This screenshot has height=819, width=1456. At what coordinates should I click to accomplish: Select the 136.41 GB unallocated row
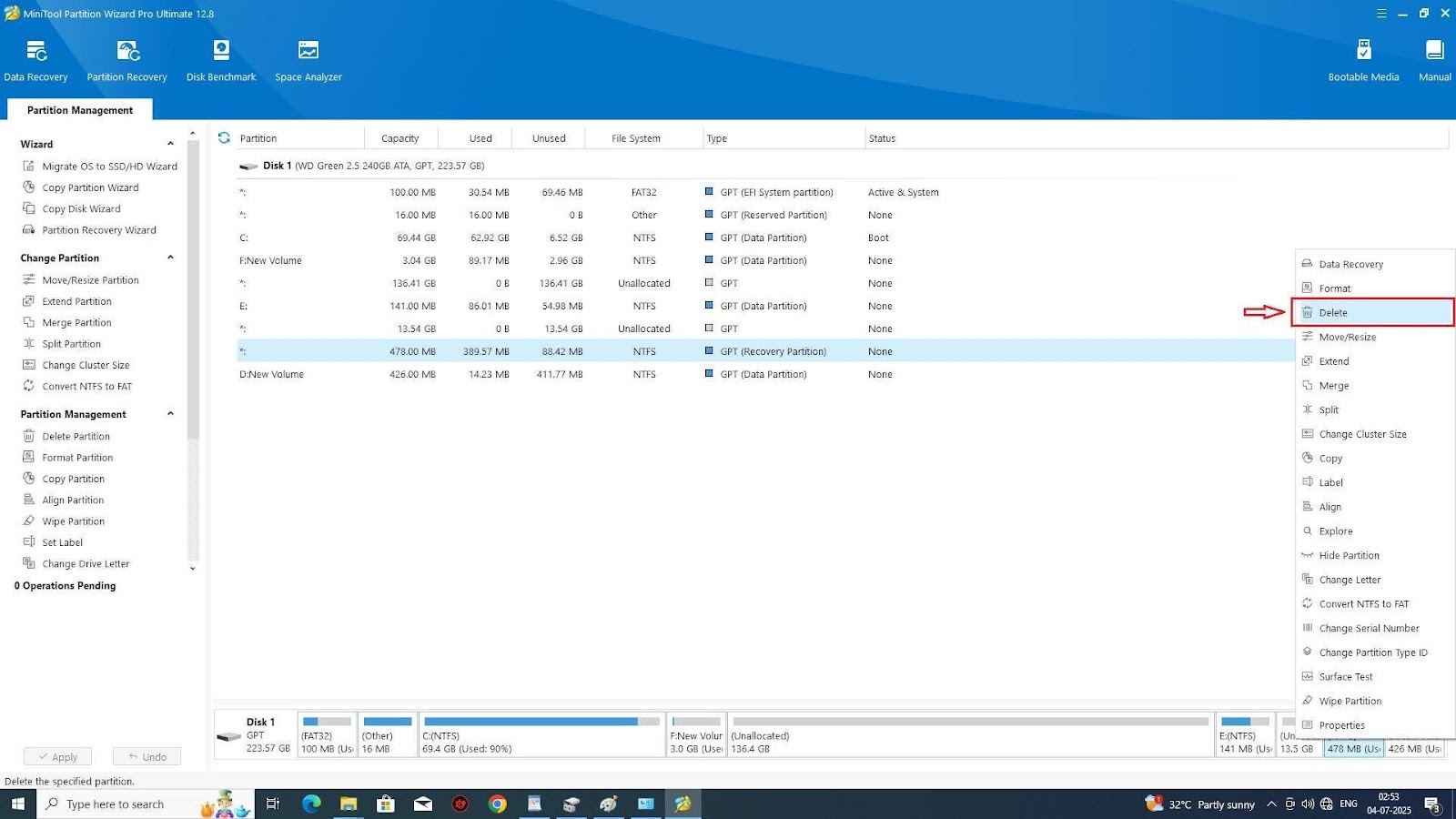coord(764,283)
